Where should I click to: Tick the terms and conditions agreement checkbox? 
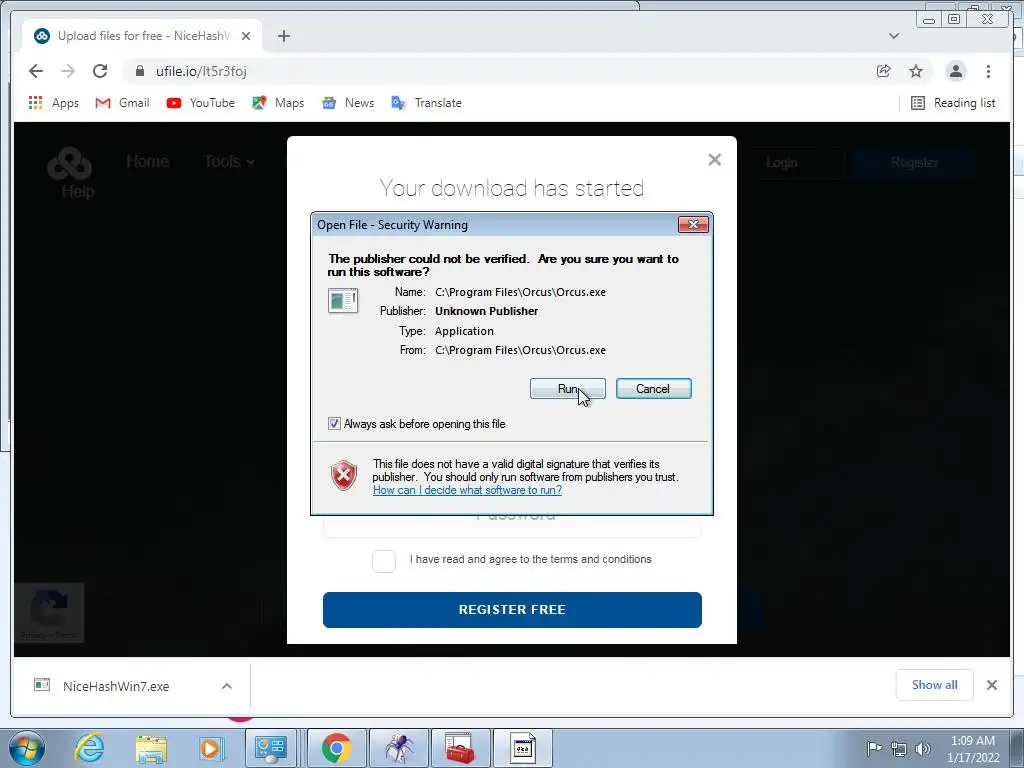(x=384, y=560)
